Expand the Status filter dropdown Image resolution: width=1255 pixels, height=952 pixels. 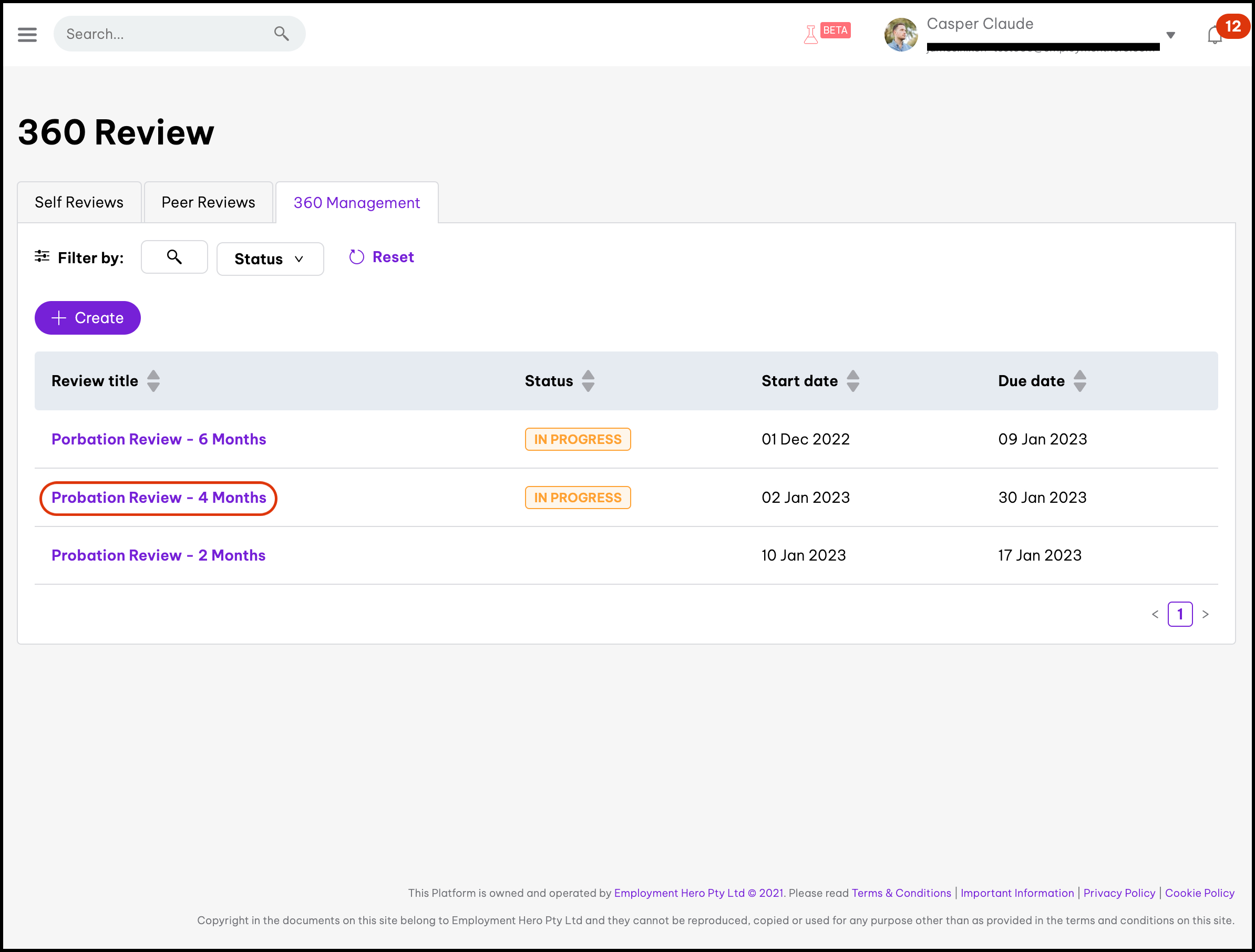(270, 258)
